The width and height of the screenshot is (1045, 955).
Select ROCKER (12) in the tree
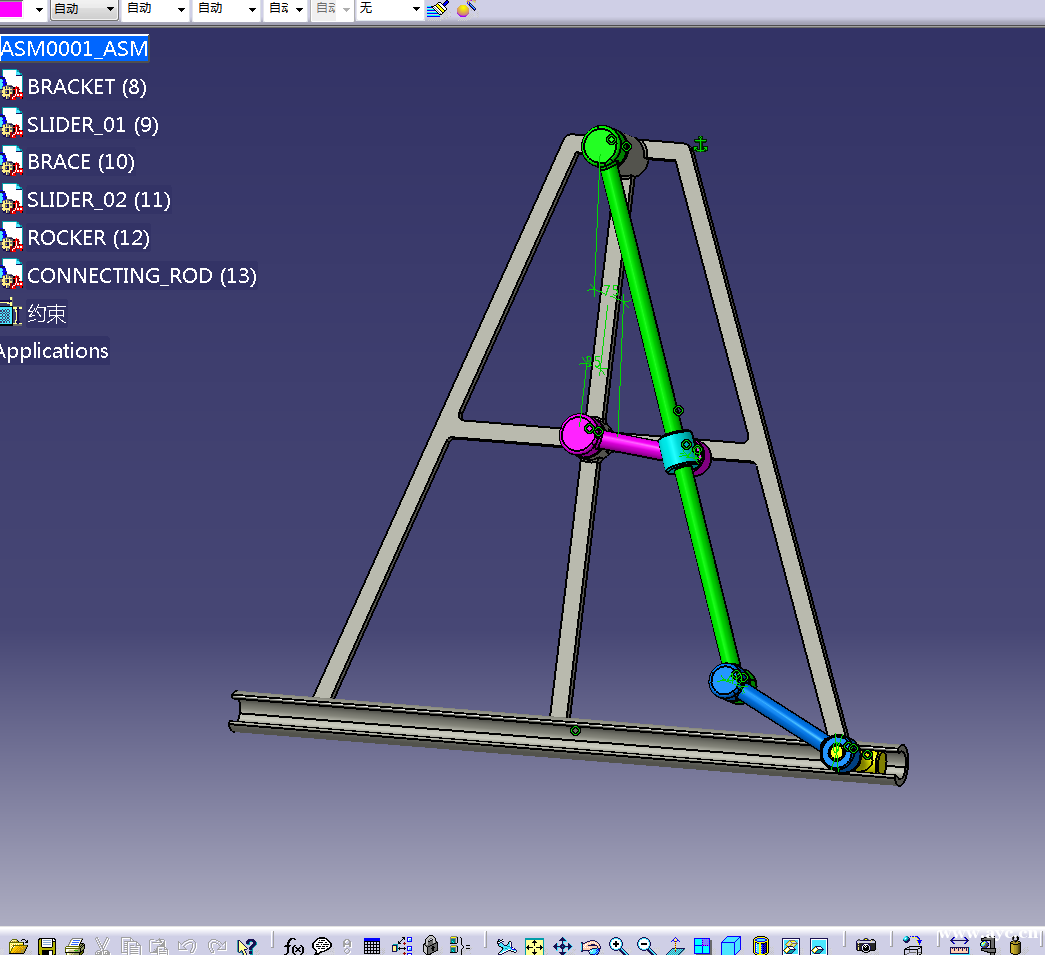(x=88, y=238)
